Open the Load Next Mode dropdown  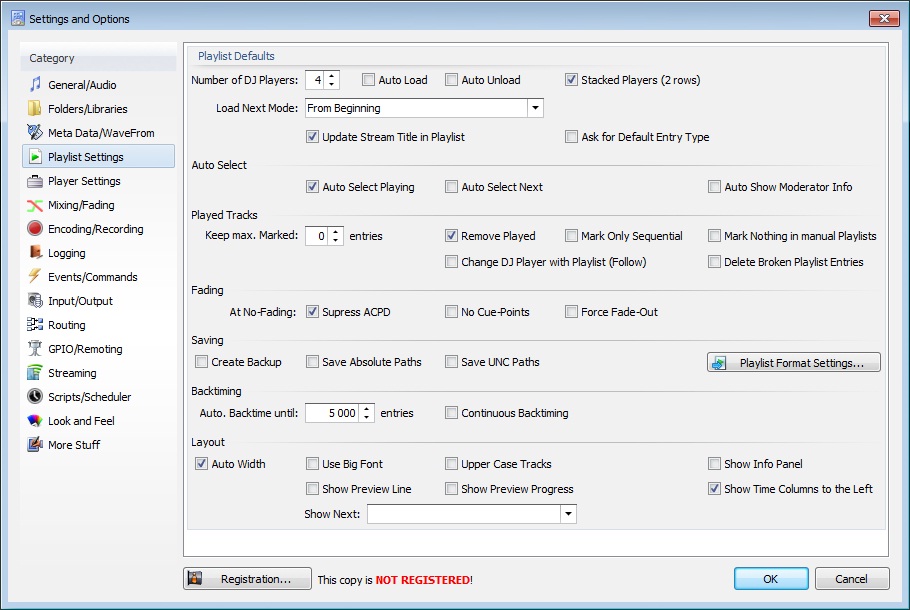click(535, 108)
